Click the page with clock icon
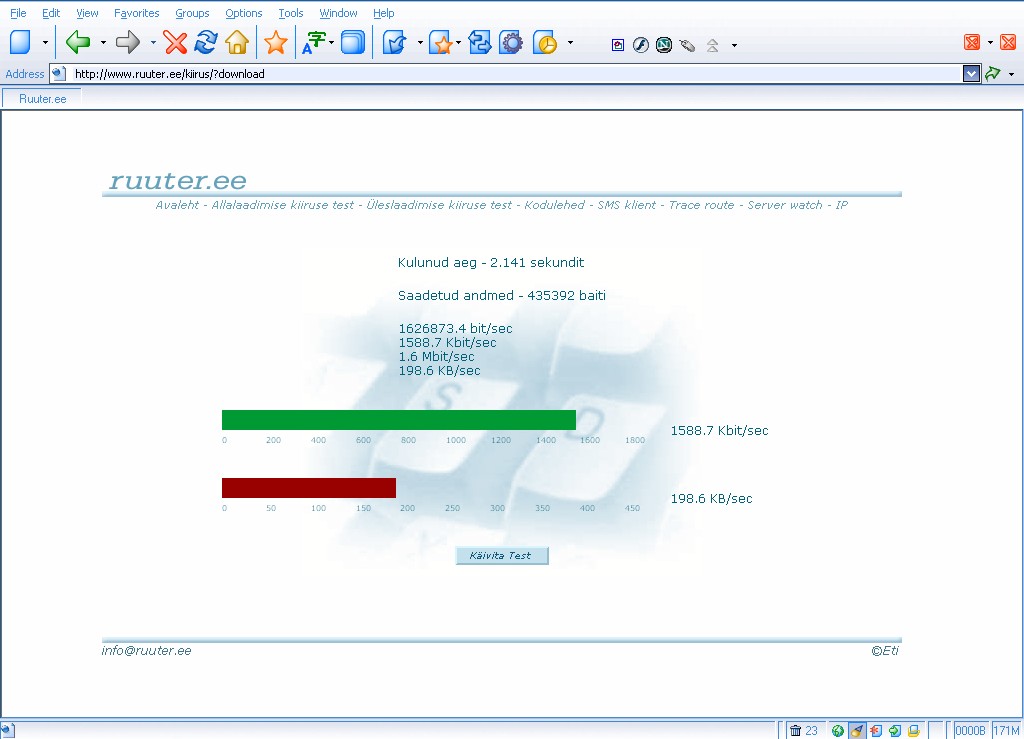Screen dimensions: 1024x739 pos(545,43)
